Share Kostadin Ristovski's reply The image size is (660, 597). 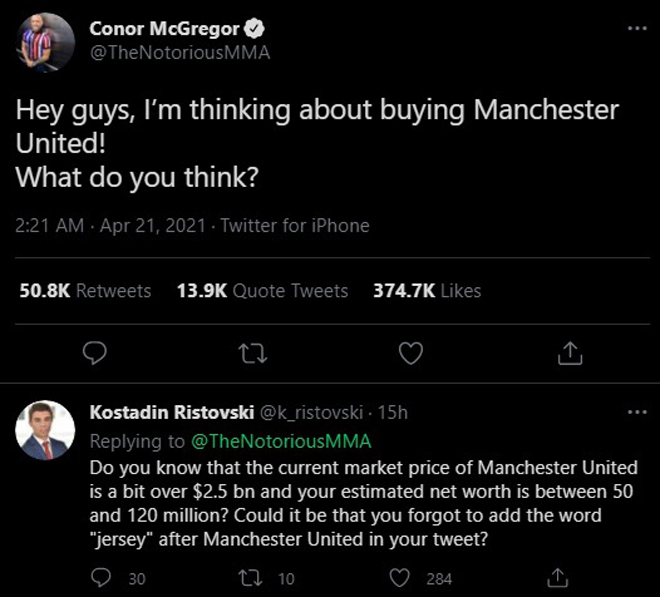[559, 578]
